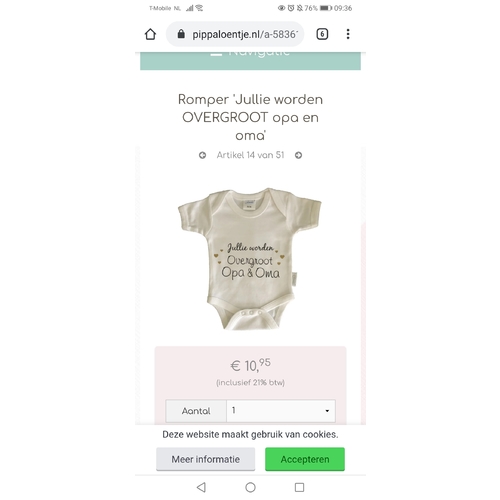The width and height of the screenshot is (500, 500).
Task: Go to the next article arrow
Action: pos(298,155)
